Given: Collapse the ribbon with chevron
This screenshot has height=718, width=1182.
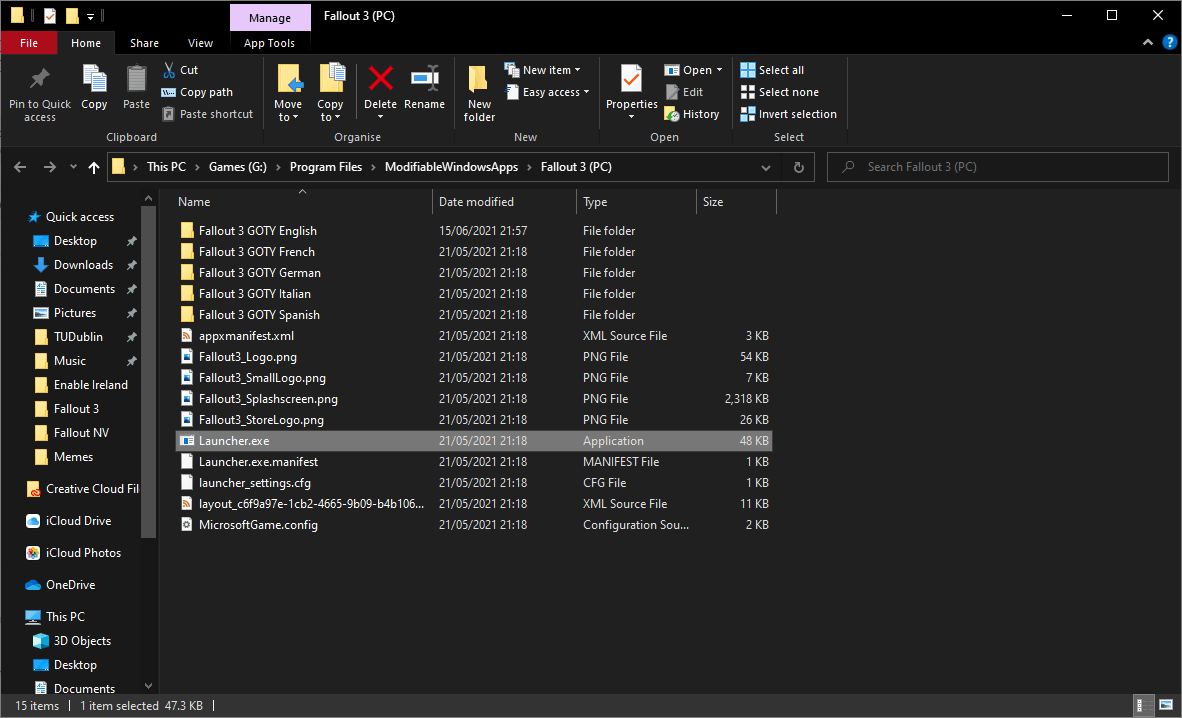Looking at the screenshot, I should [1147, 42].
